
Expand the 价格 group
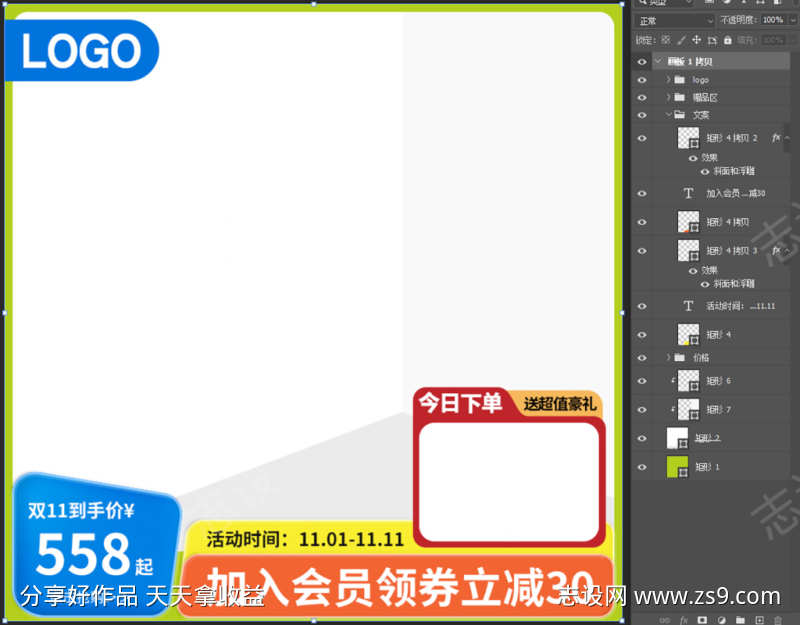668,357
